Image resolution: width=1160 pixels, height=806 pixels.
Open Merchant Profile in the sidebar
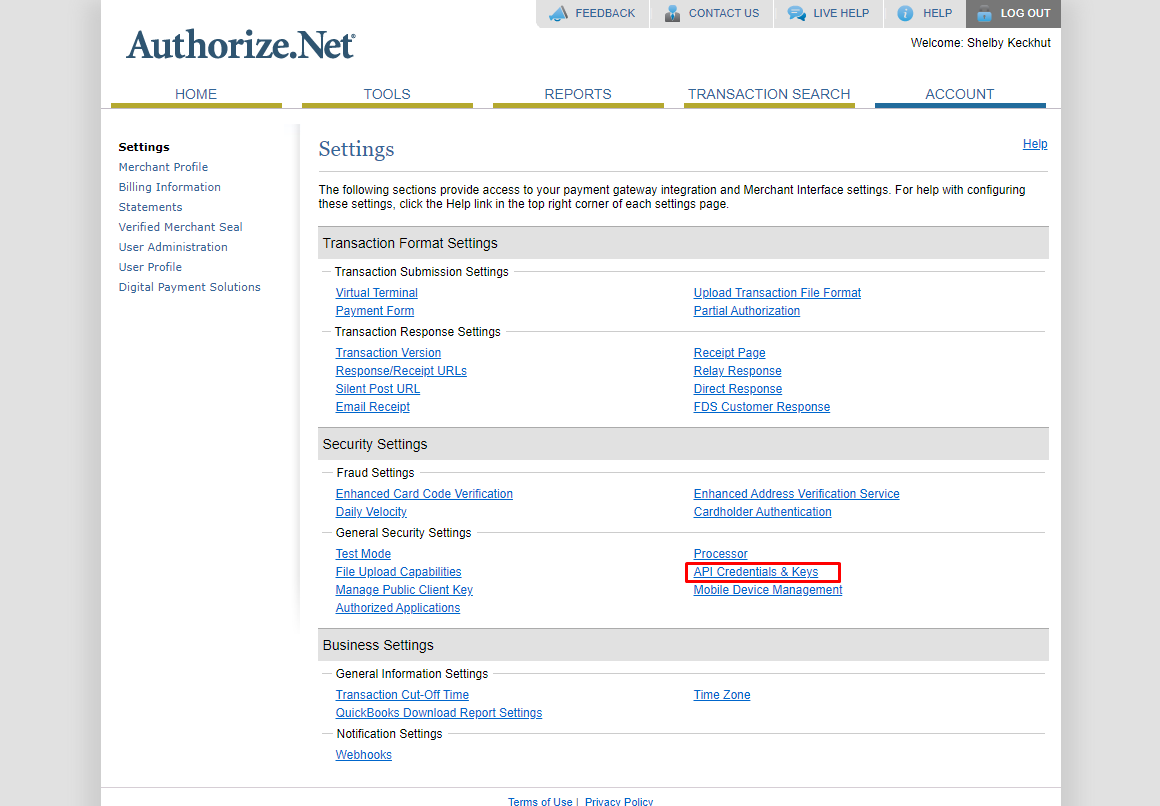coord(163,167)
